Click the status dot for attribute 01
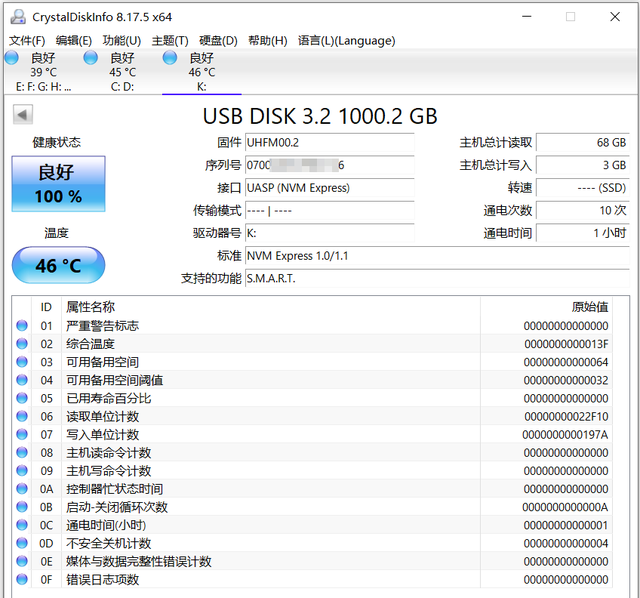Viewport: 640px width, 598px height. 22,326
